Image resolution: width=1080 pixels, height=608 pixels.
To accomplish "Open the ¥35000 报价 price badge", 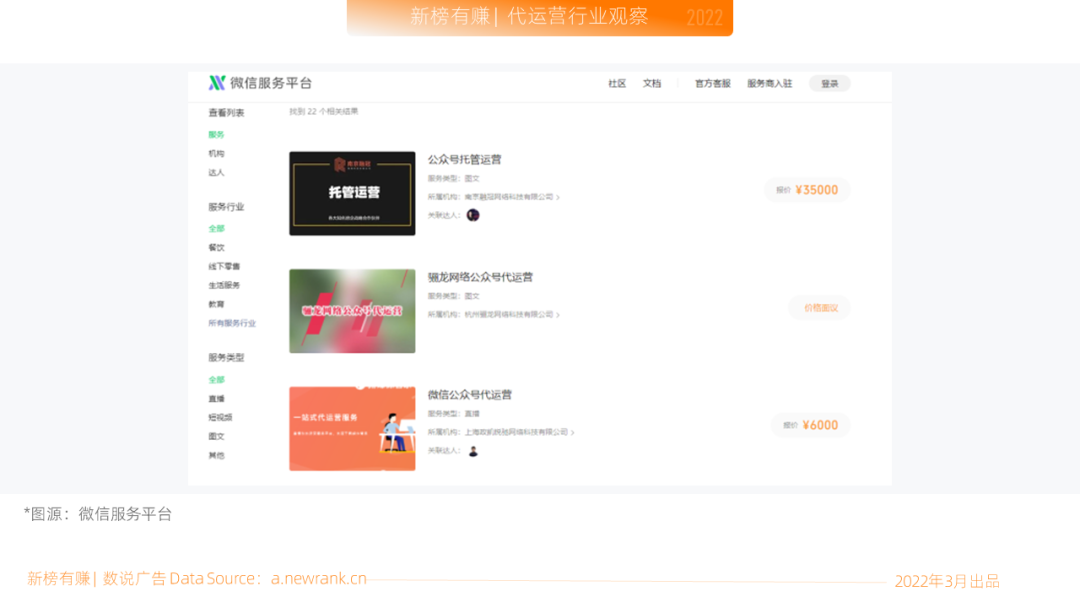I will click(807, 190).
